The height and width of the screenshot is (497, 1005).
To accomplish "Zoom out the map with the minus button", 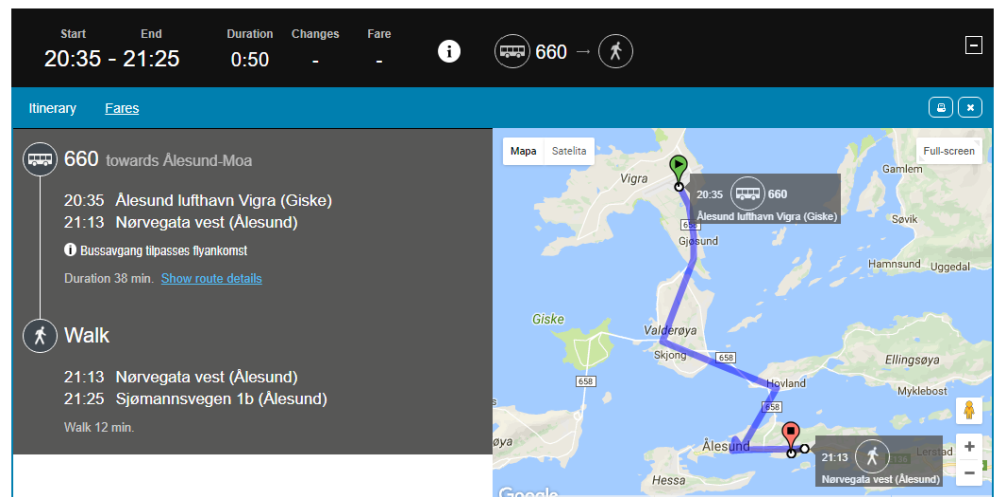I will [969, 473].
